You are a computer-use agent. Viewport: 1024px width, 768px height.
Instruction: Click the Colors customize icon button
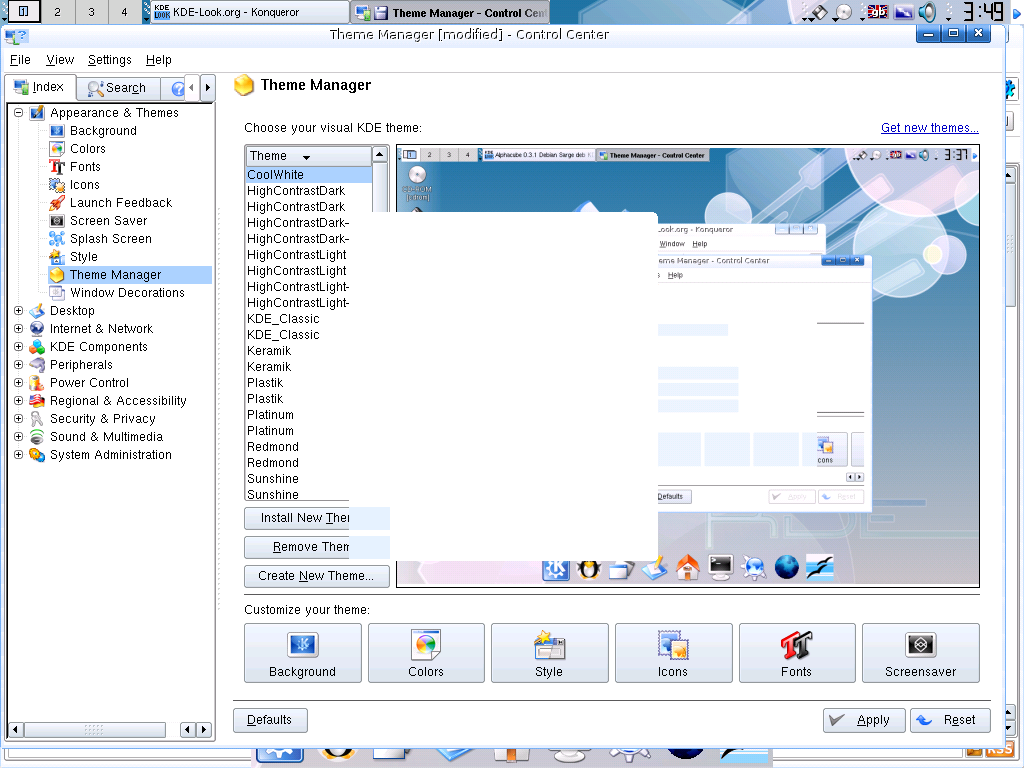coord(426,653)
